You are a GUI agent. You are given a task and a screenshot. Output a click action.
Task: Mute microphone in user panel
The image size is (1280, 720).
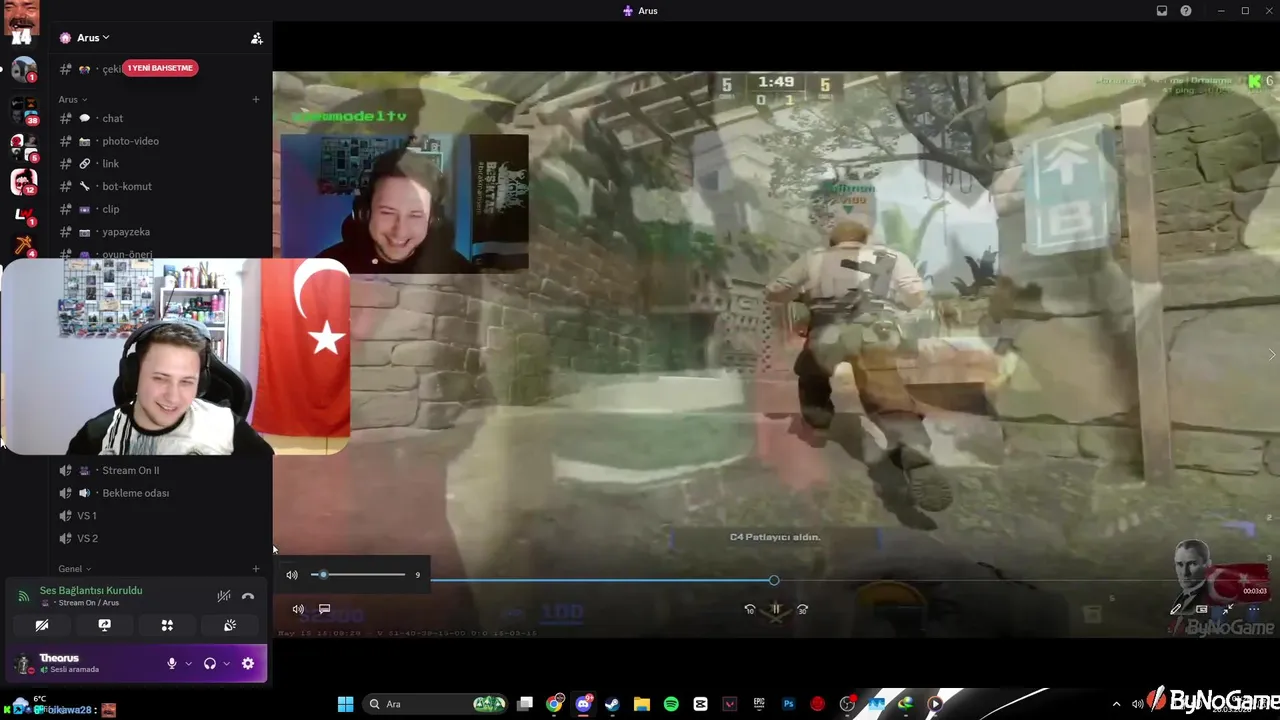[172, 663]
